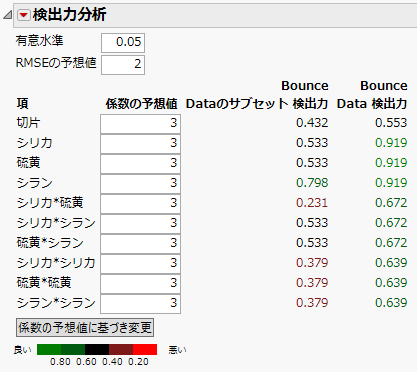Click the 有意水準 0.05 input field

click(x=123, y=43)
